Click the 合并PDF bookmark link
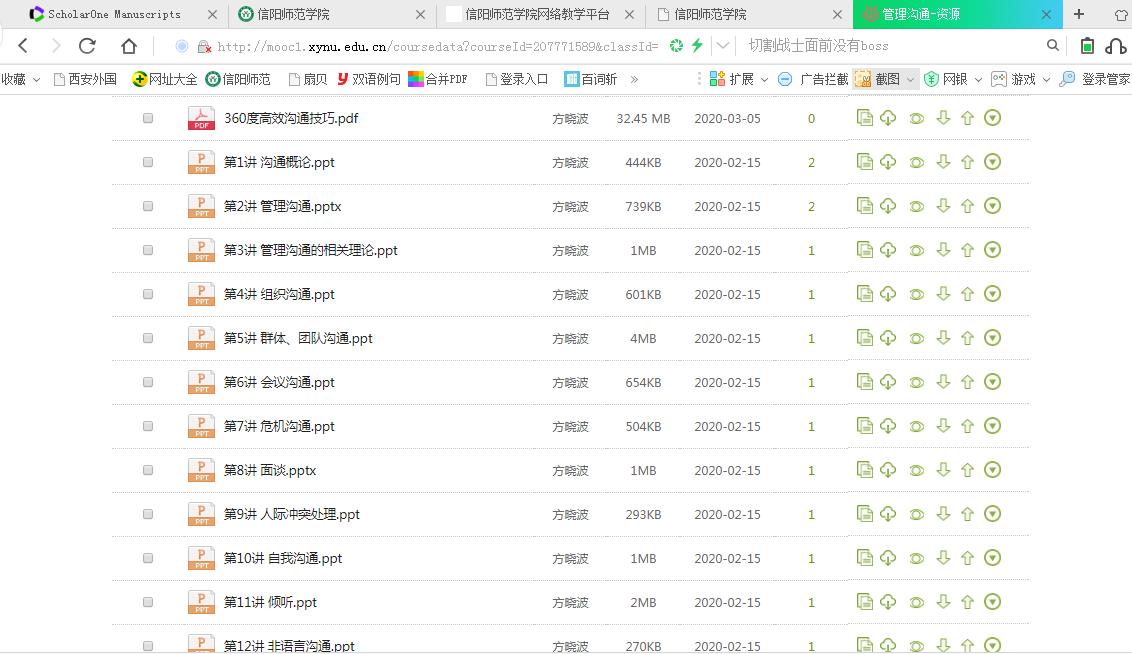The image size is (1132, 654). tap(438, 78)
